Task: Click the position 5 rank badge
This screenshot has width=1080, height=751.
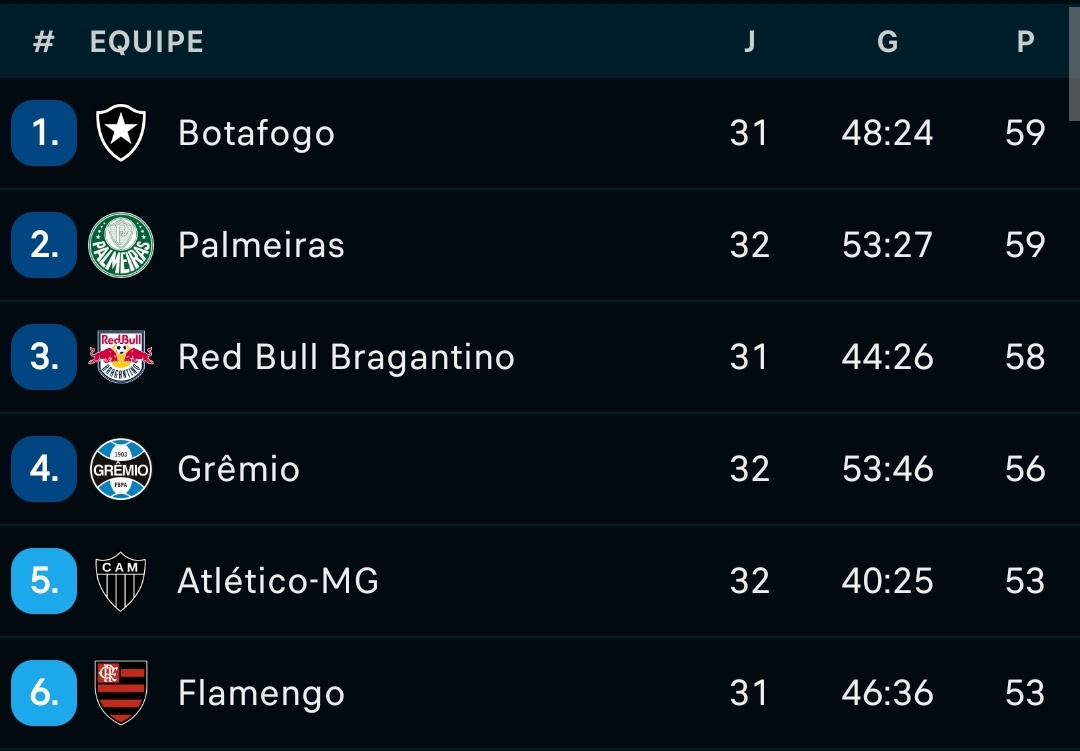Action: 44,581
